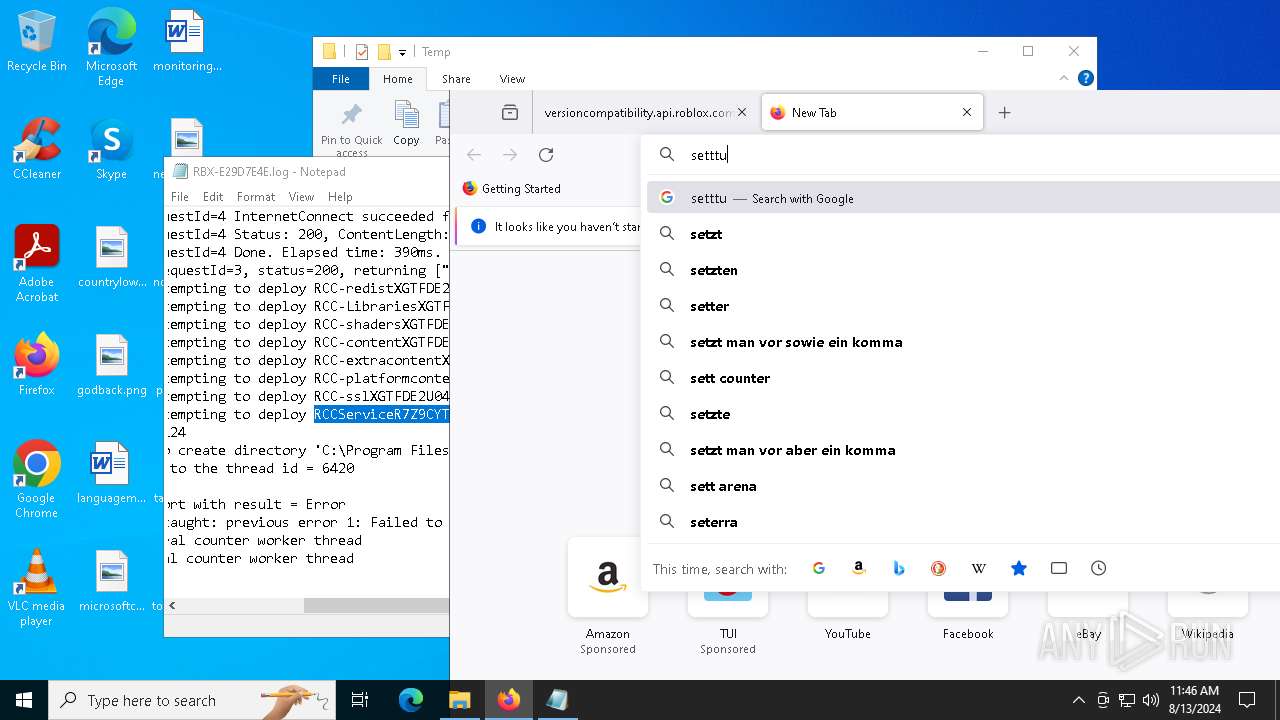Click Notepad horizontal scrollbar left arrow
1280x720 pixels.
click(x=172, y=605)
